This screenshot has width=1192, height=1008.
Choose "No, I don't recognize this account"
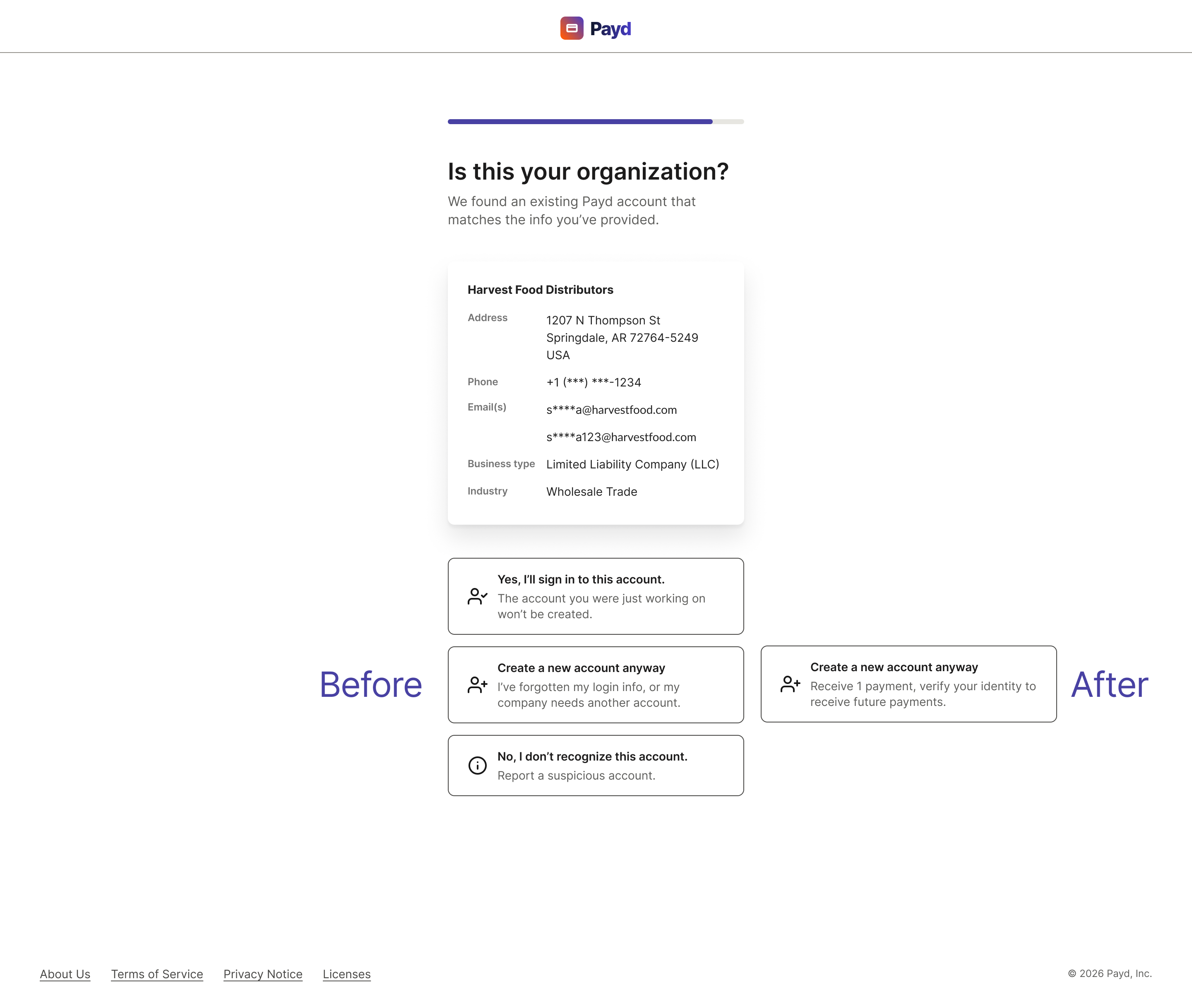(x=596, y=765)
